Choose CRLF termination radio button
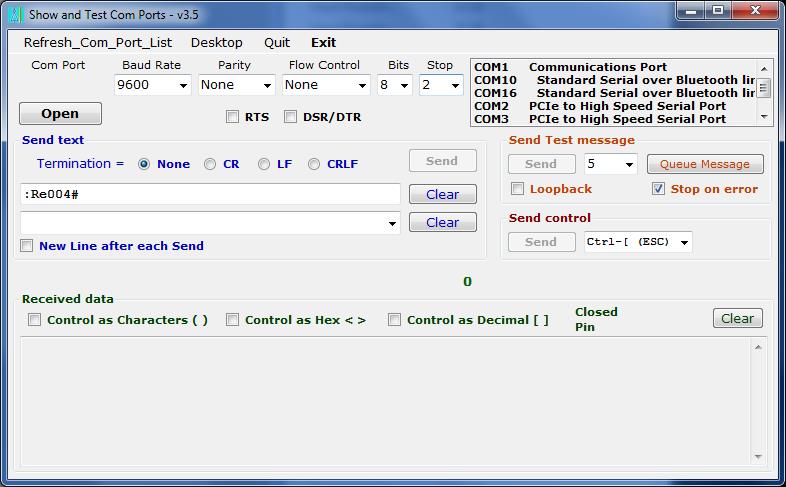The height and width of the screenshot is (487, 786). point(314,164)
